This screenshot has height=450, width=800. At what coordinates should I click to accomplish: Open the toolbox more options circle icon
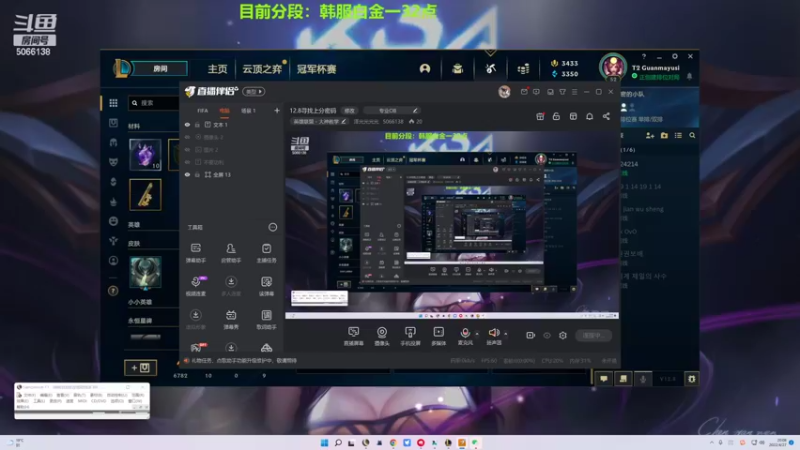click(x=273, y=227)
